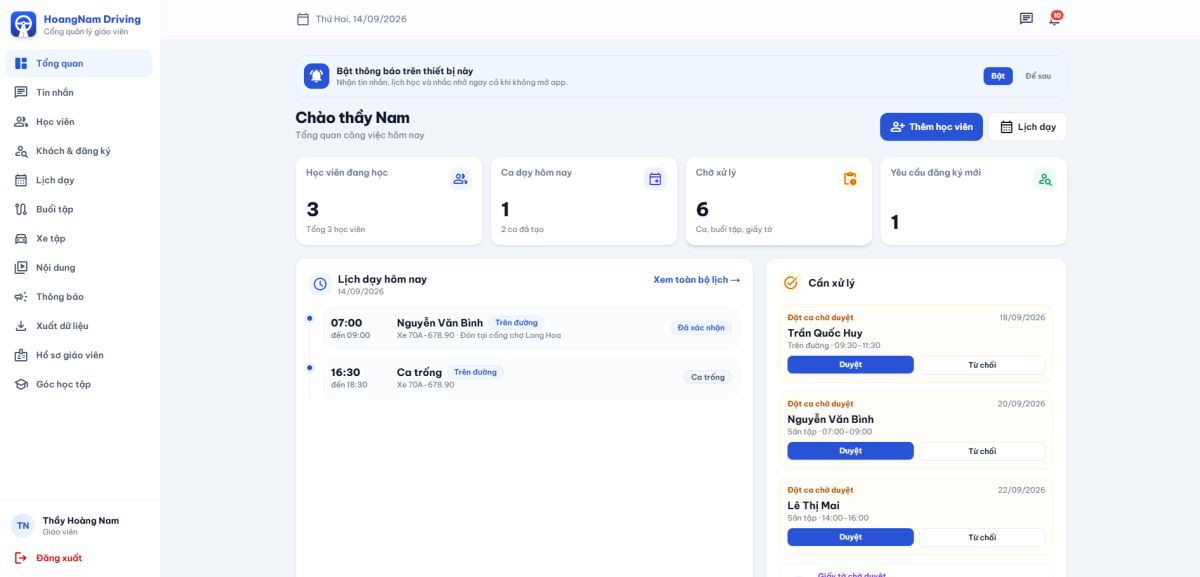The width and height of the screenshot is (1200, 577).
Task: Click the Đã xác nhận status badge
Action: 701,328
